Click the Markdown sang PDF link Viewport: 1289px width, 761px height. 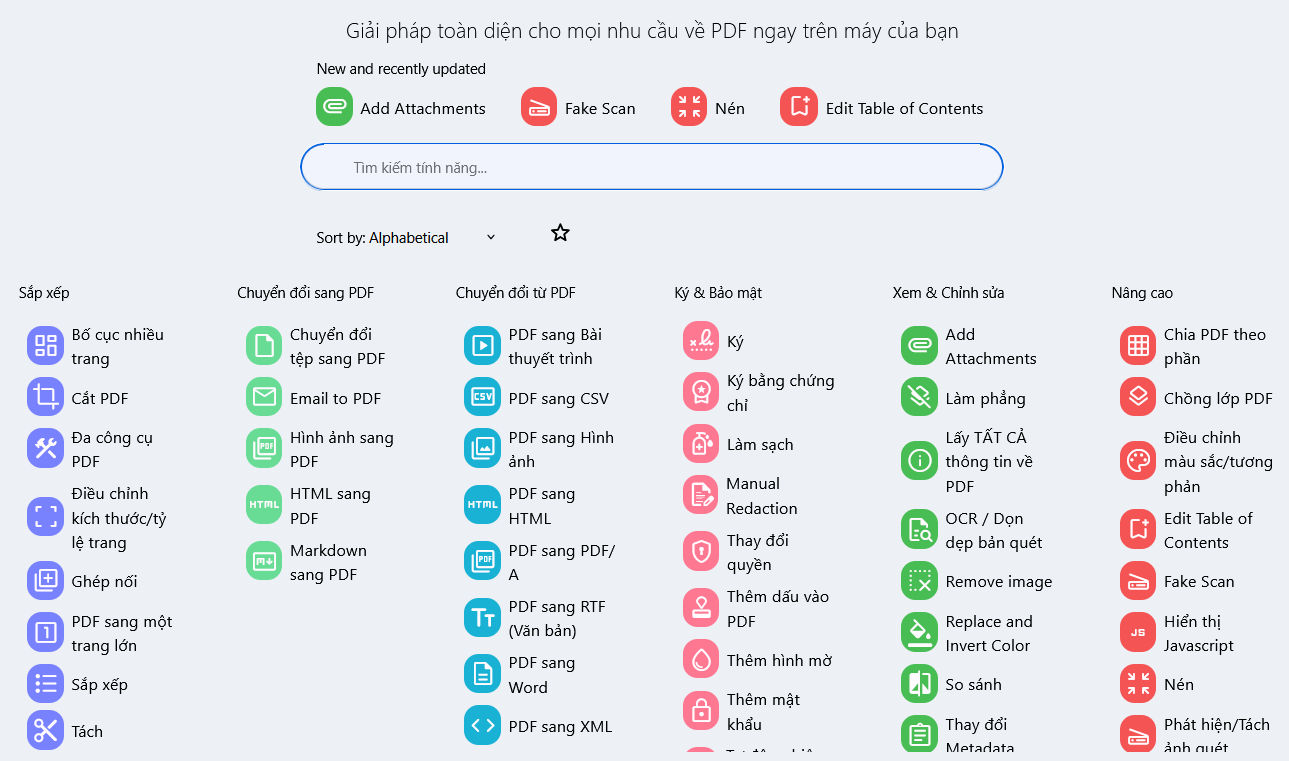[328, 562]
